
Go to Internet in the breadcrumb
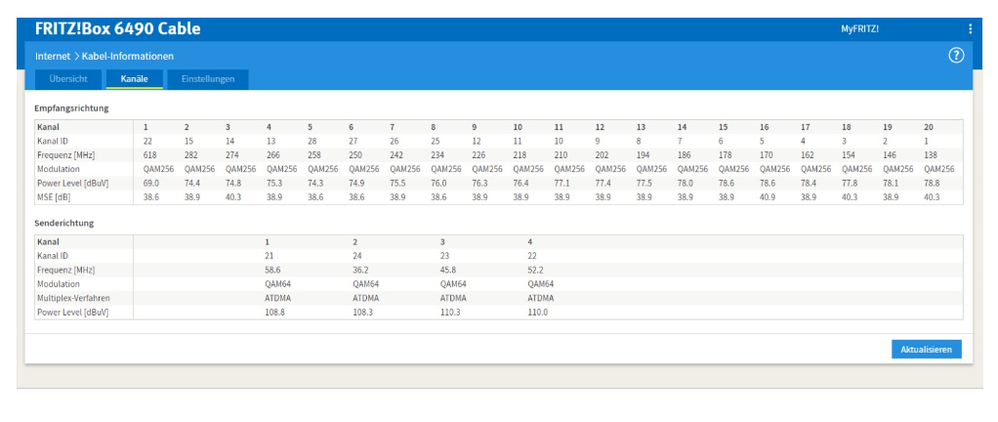point(53,56)
